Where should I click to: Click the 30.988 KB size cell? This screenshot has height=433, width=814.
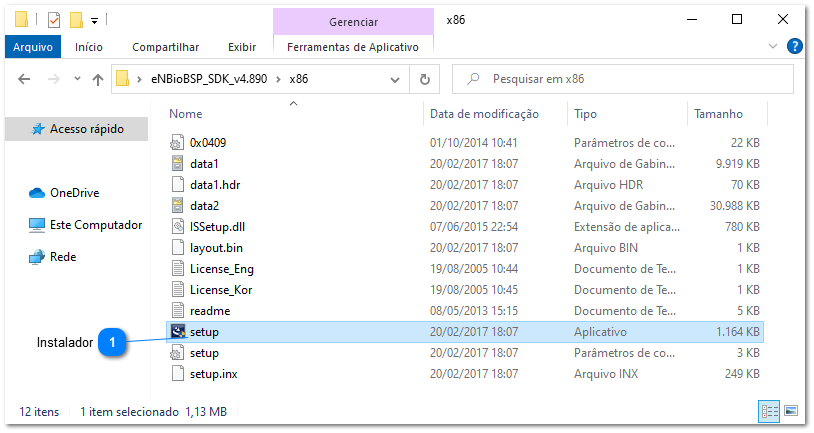pyautogui.click(x=735, y=206)
